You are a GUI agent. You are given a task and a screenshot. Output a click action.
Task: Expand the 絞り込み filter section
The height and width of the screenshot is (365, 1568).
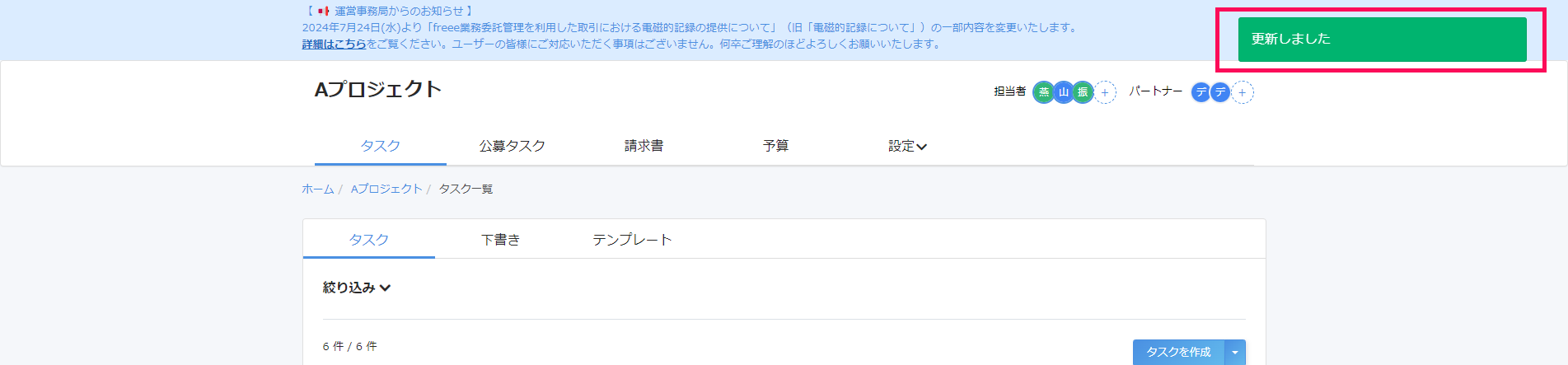pyautogui.click(x=357, y=288)
